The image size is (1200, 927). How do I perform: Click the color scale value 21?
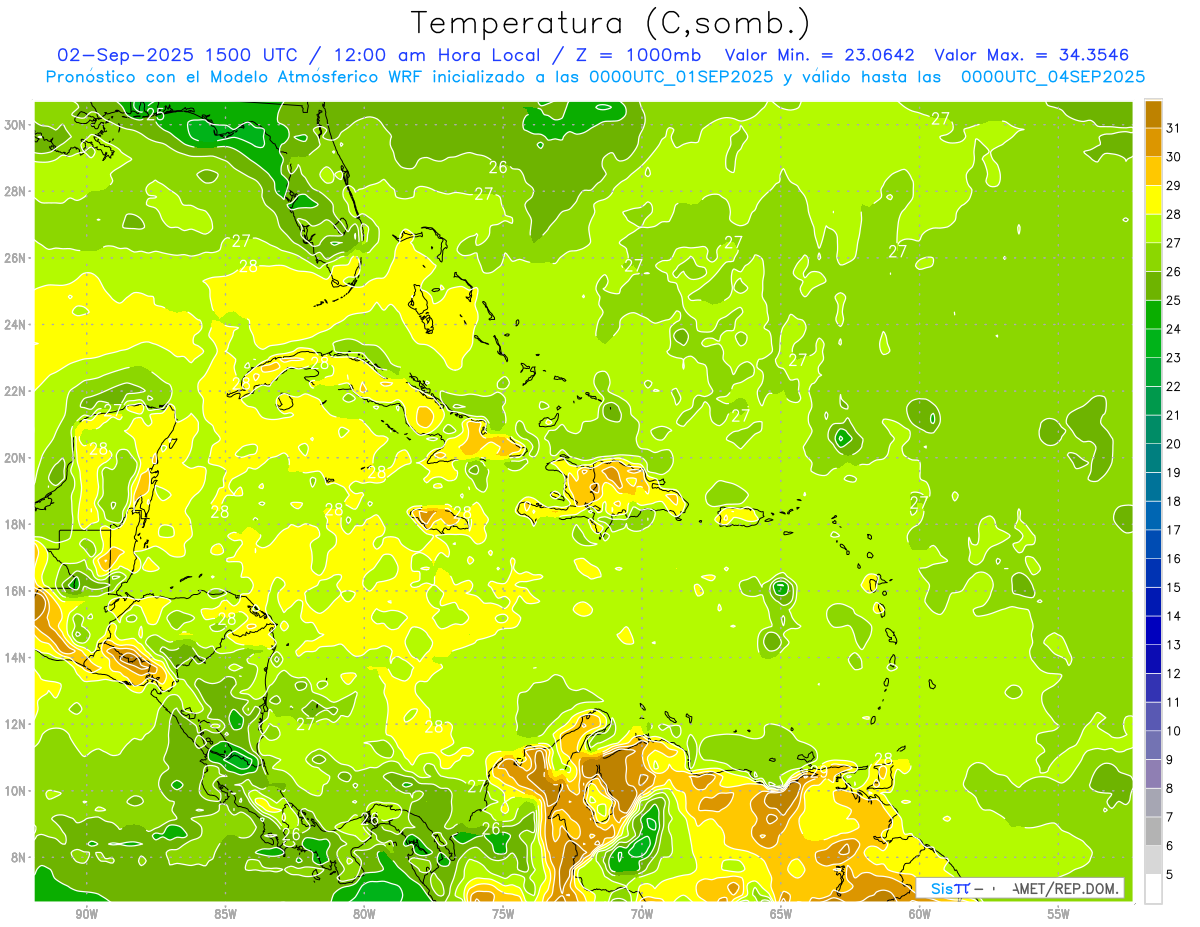click(x=1174, y=415)
